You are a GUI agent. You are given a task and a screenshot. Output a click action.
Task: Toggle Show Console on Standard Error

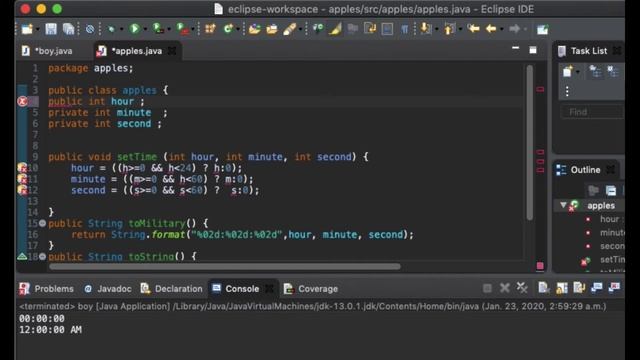click(614, 288)
